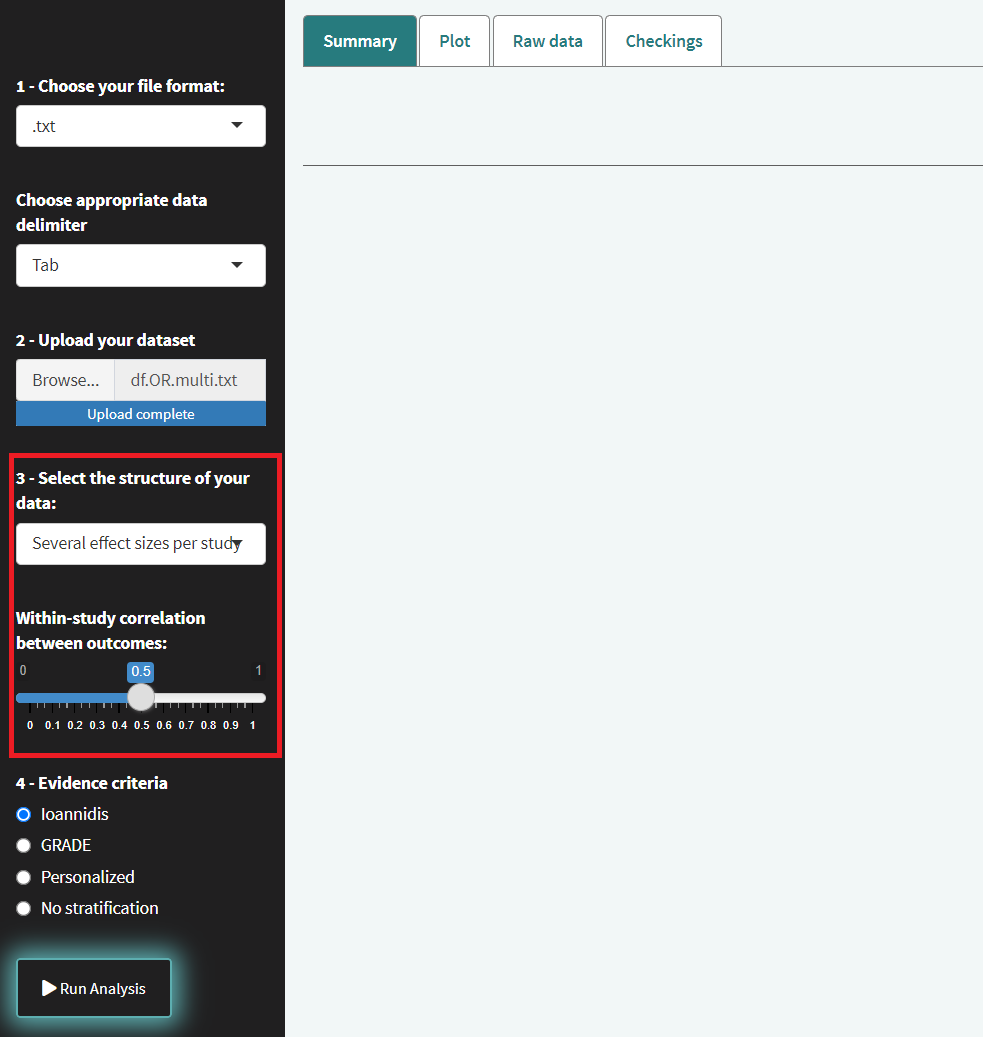
Task: Select the Ioannidis evidence criteria
Action: coord(24,814)
